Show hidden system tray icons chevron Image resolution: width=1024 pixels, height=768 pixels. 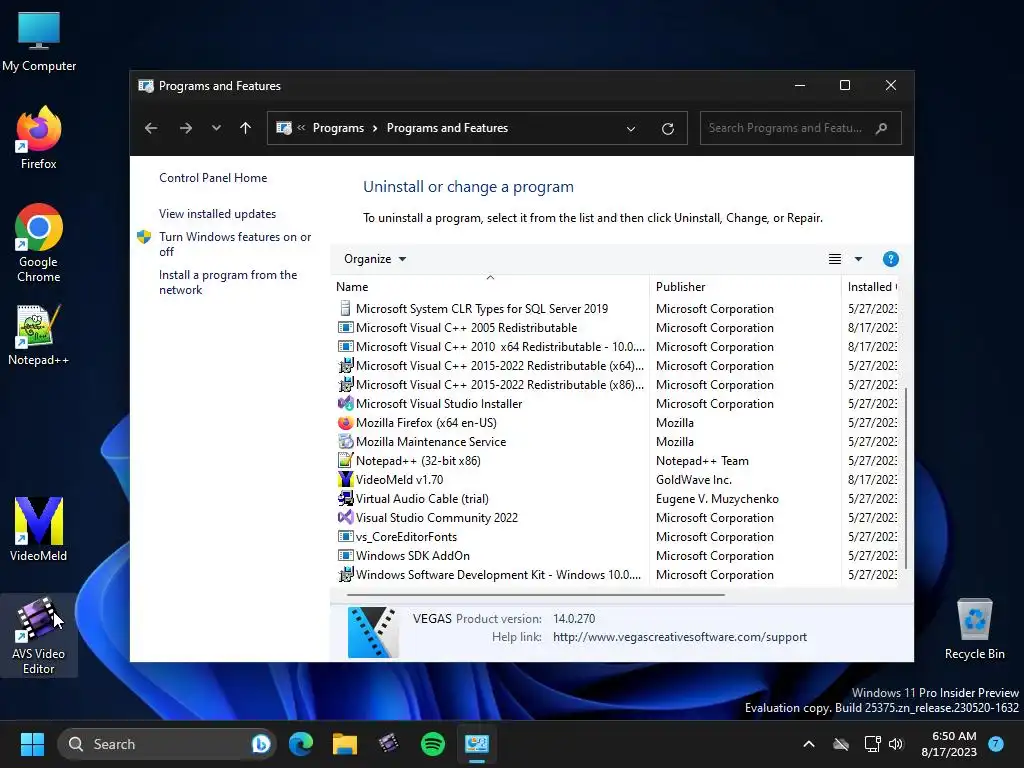tap(808, 744)
